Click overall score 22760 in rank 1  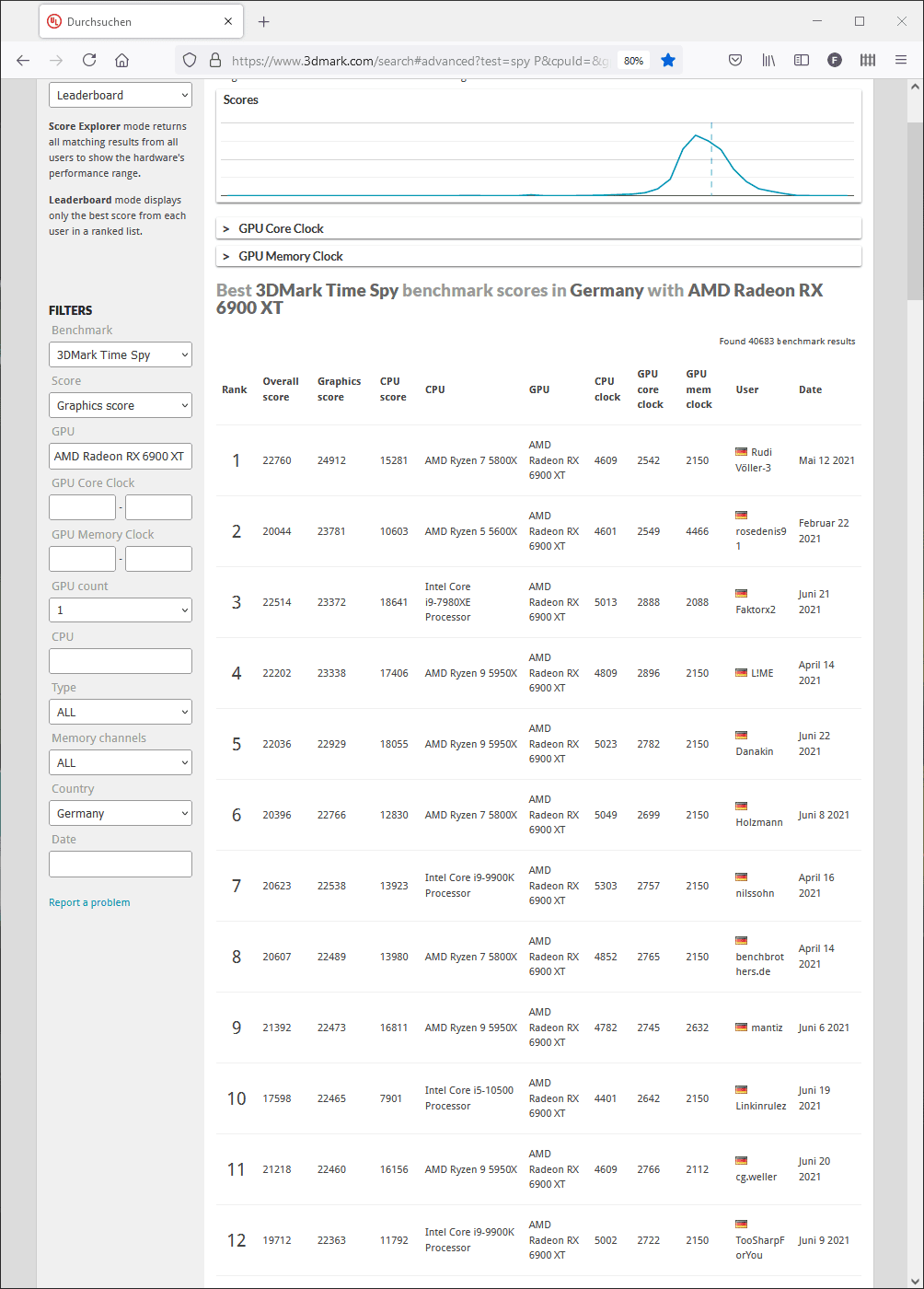pos(277,460)
